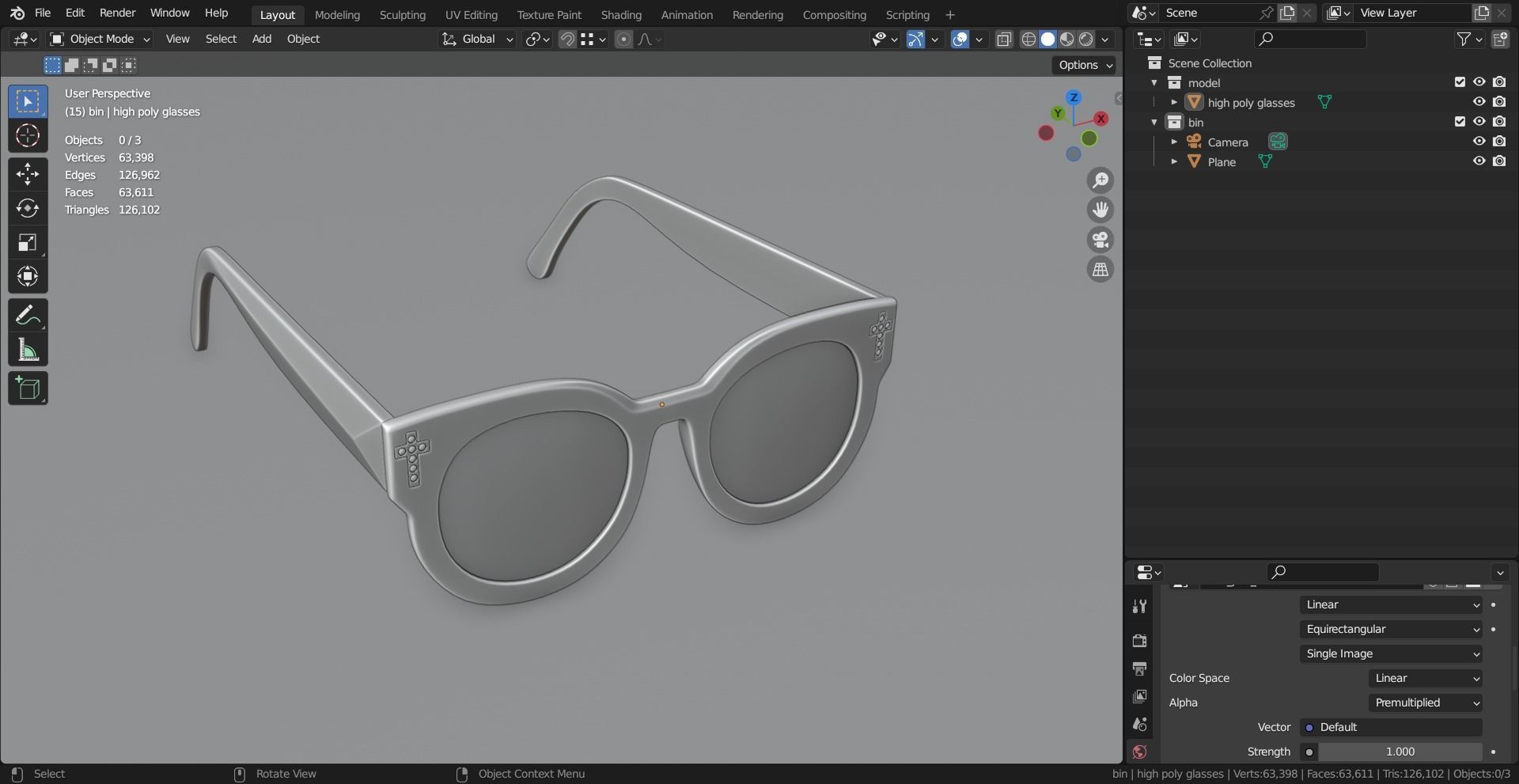
Task: Open the Scene properties tab
Action: click(x=1139, y=724)
